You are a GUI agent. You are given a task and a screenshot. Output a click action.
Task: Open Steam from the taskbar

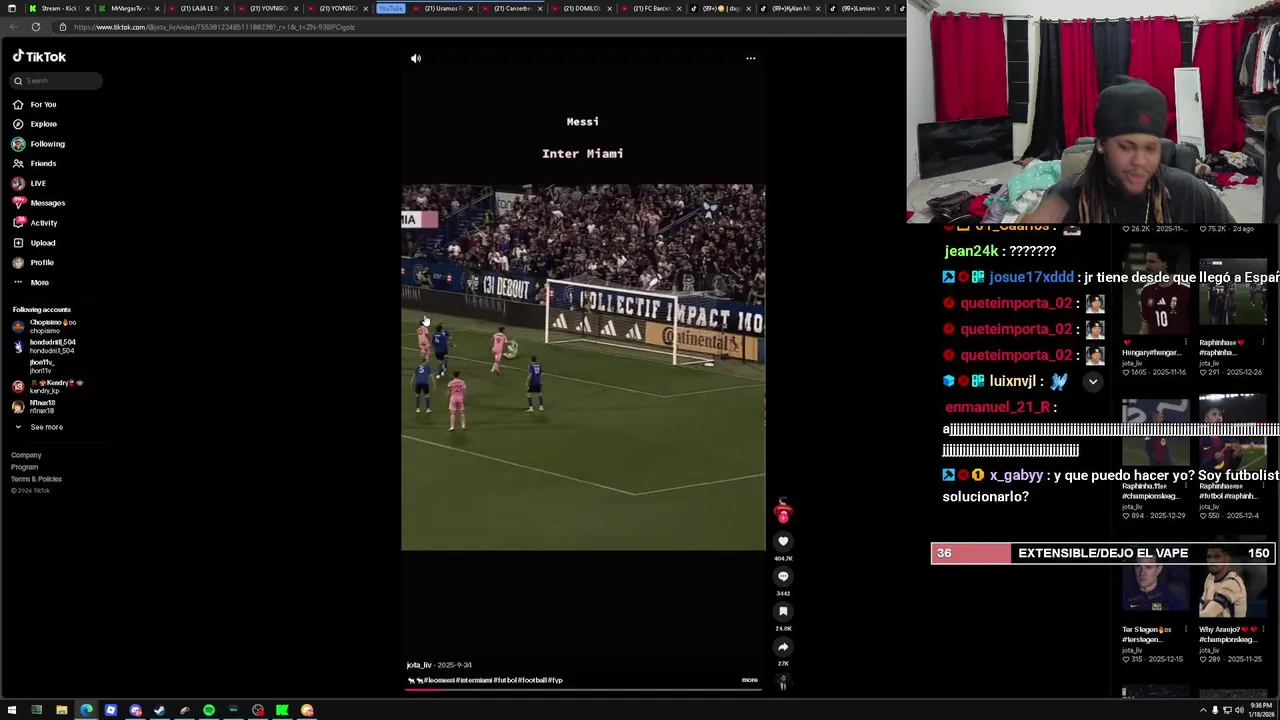pos(159,710)
